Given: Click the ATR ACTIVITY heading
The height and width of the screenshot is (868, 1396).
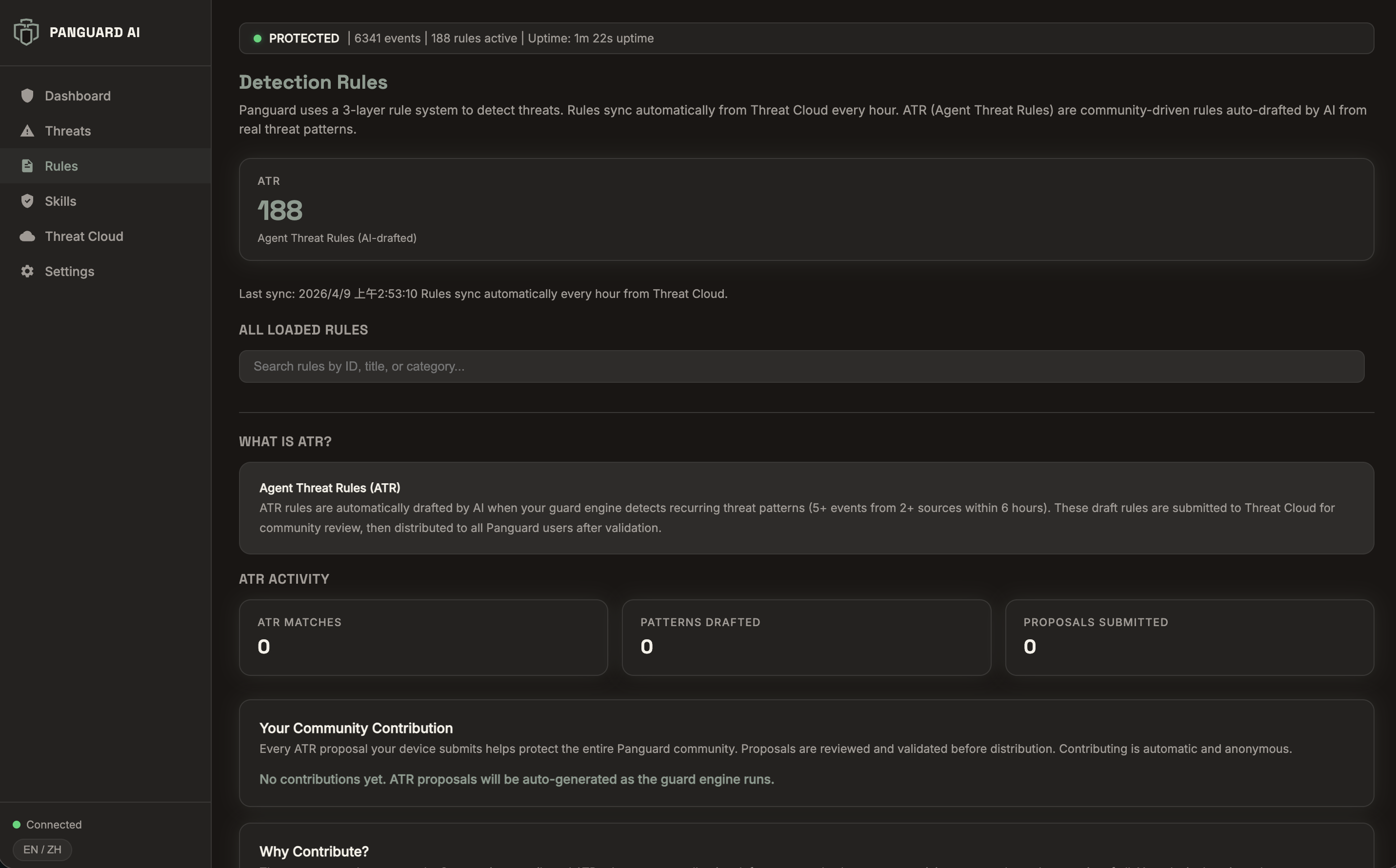Looking at the screenshot, I should point(284,579).
